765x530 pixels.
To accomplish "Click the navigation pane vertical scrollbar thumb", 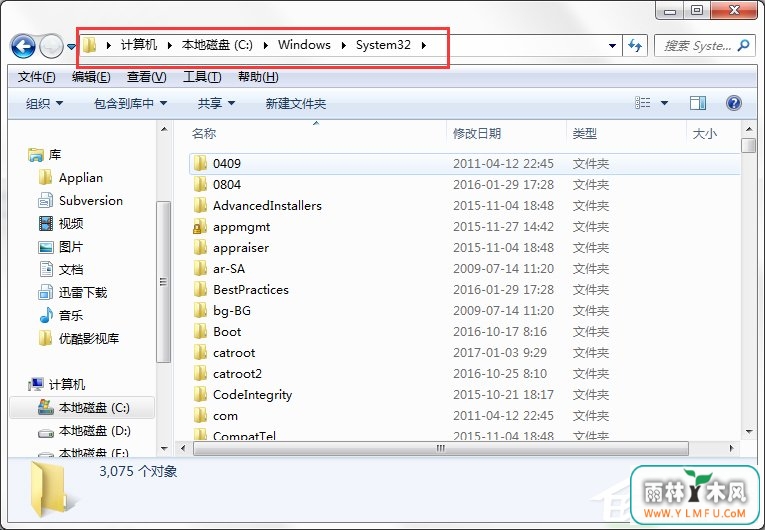I will coord(163,282).
